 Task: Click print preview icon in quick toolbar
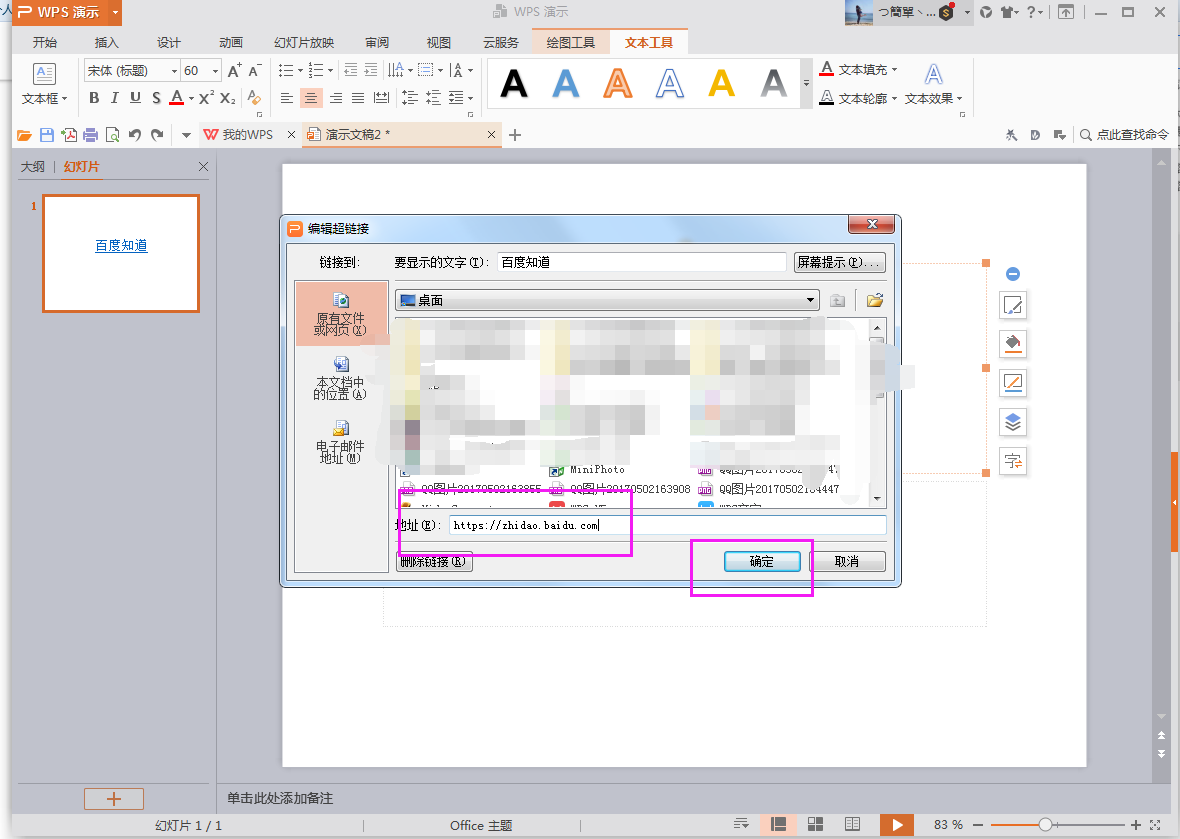pyautogui.click(x=113, y=135)
